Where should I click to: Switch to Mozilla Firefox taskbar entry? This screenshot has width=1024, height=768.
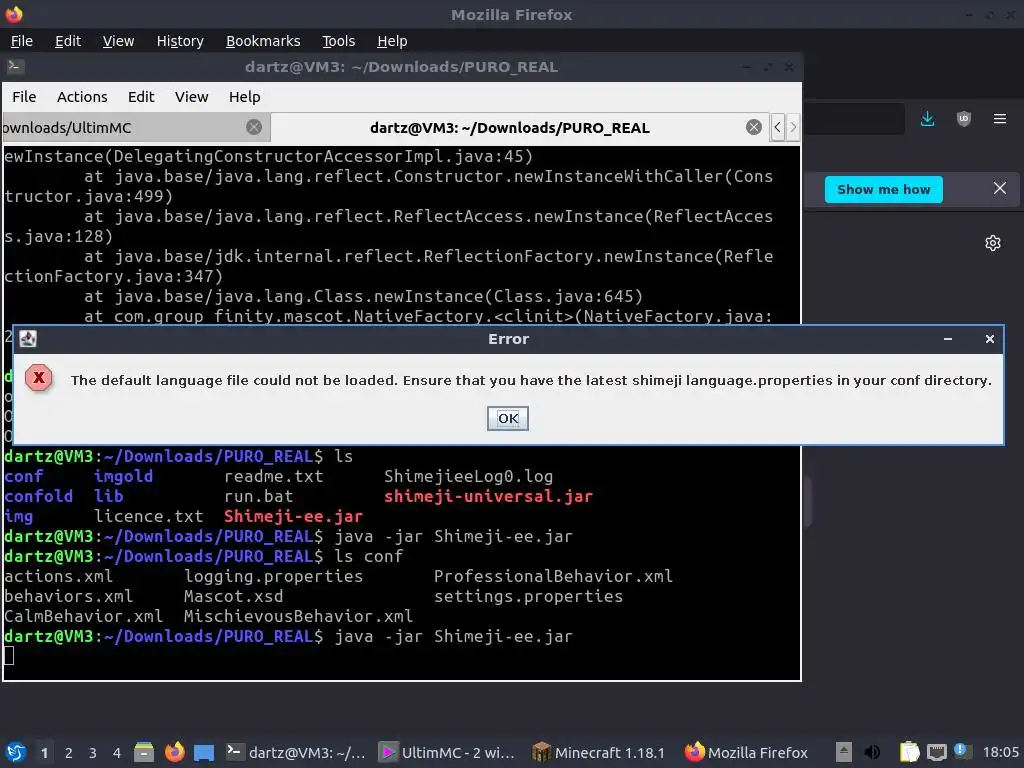pos(746,752)
